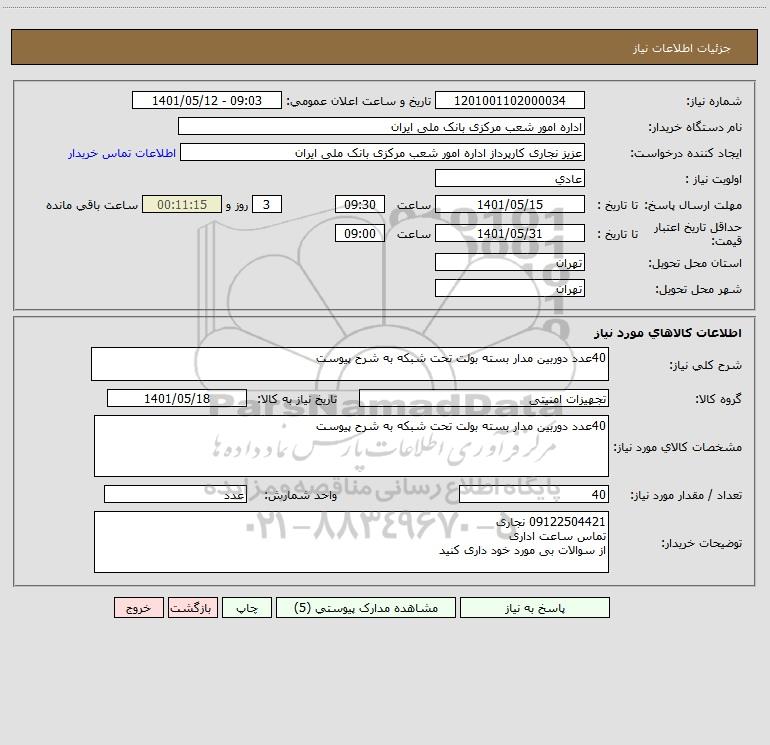This screenshot has height=745, width=770.
Task: Click the price validity time 09:00
Action: click(x=359, y=233)
